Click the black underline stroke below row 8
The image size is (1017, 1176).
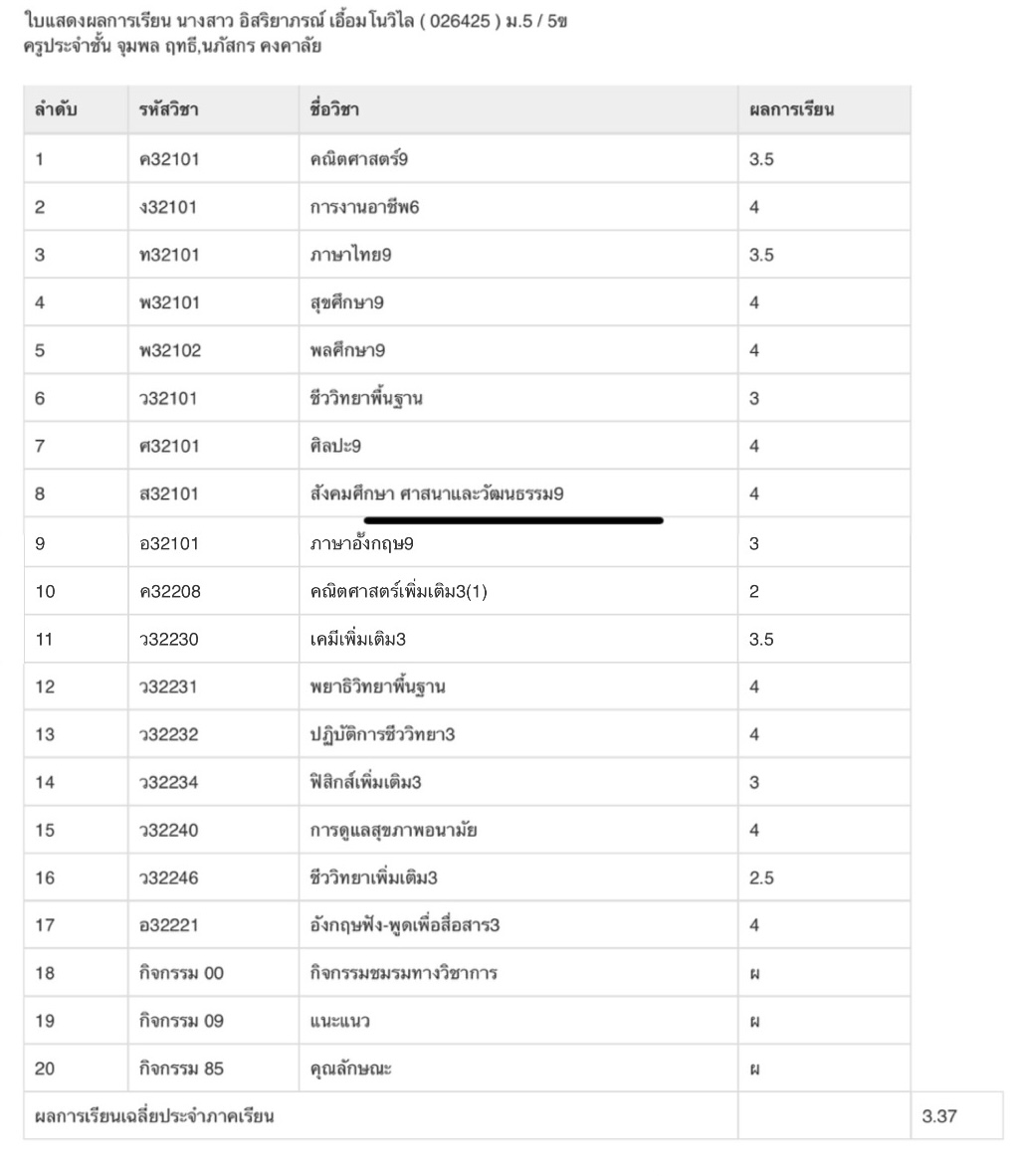(513, 519)
